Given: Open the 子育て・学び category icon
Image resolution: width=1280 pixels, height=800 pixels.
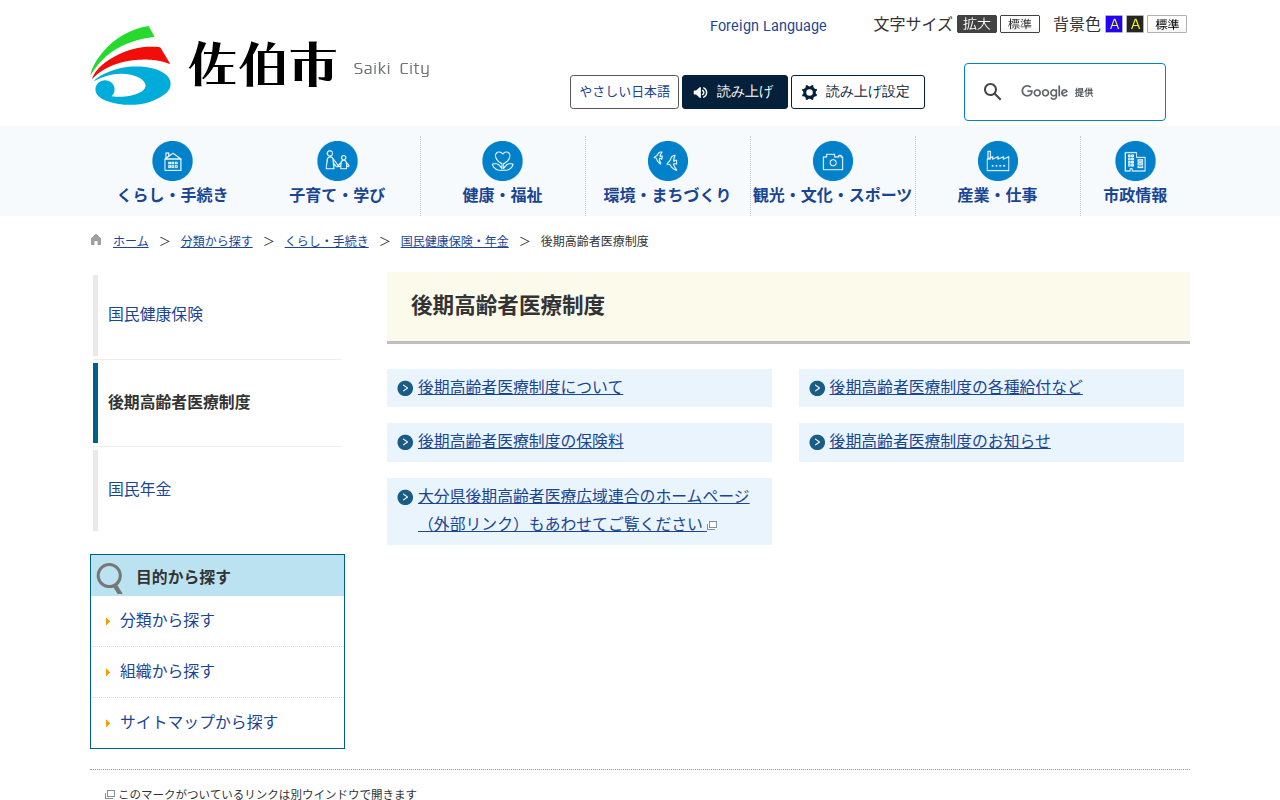Looking at the screenshot, I should click(x=337, y=161).
